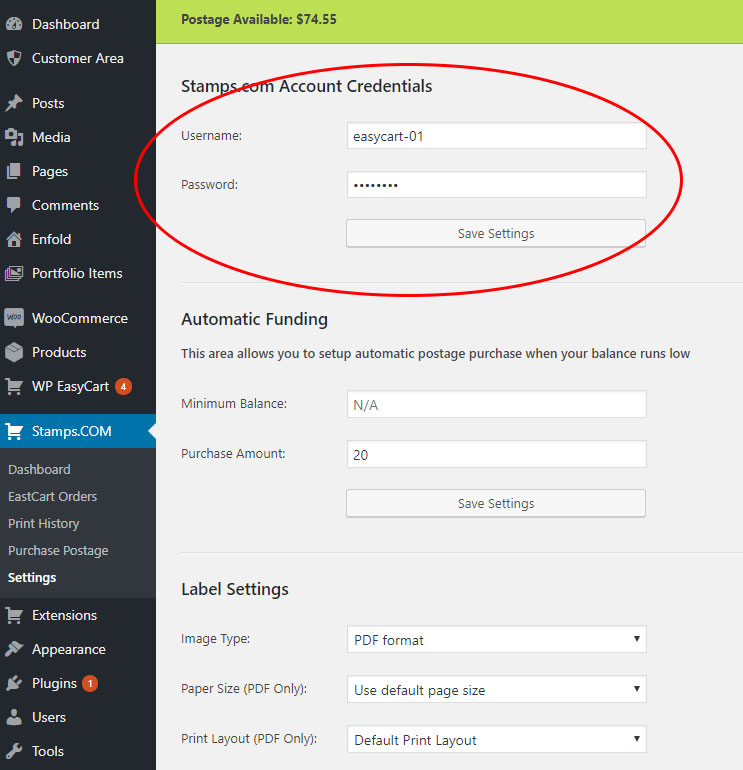Click the Password input field
This screenshot has height=770, width=743.
click(496, 185)
